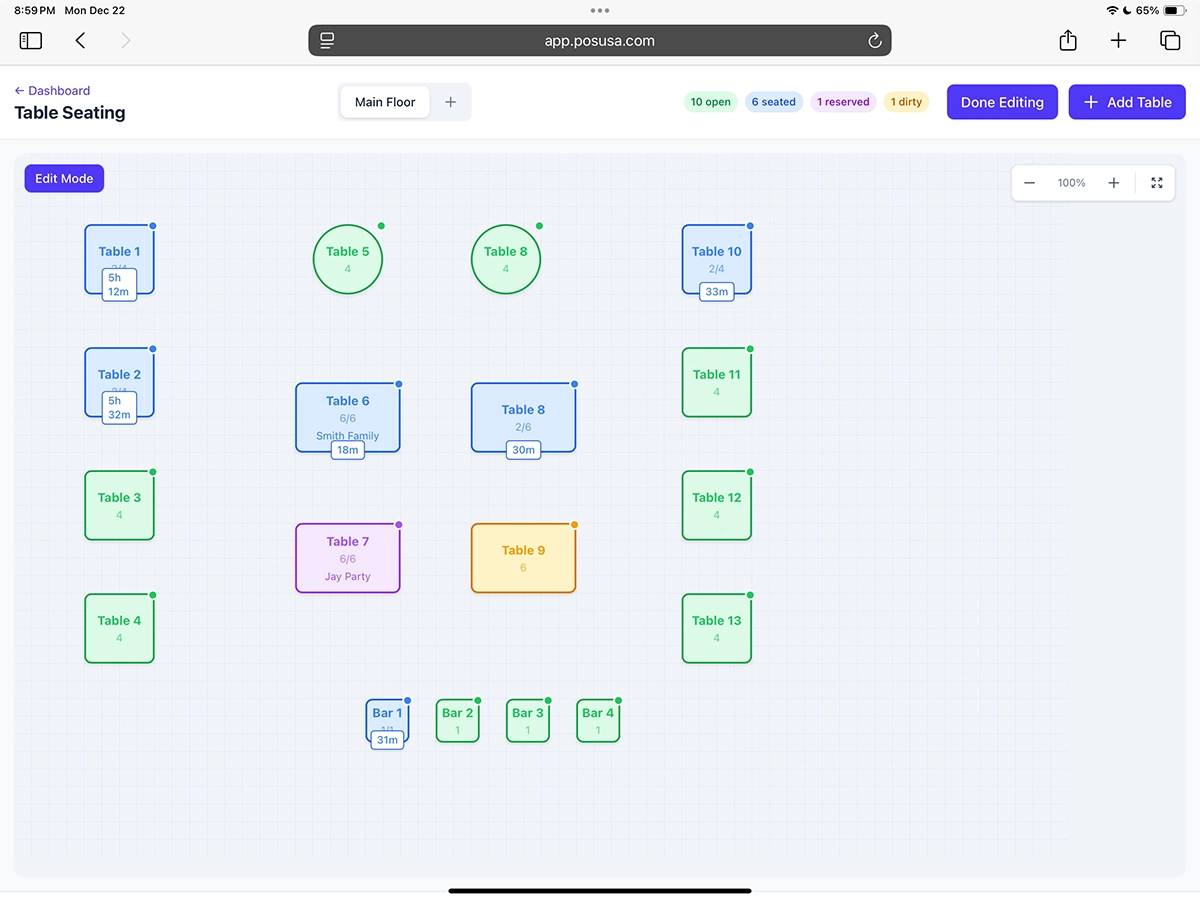1200x900 pixels.
Task: Click Done Editing button
Action: (x=1002, y=102)
